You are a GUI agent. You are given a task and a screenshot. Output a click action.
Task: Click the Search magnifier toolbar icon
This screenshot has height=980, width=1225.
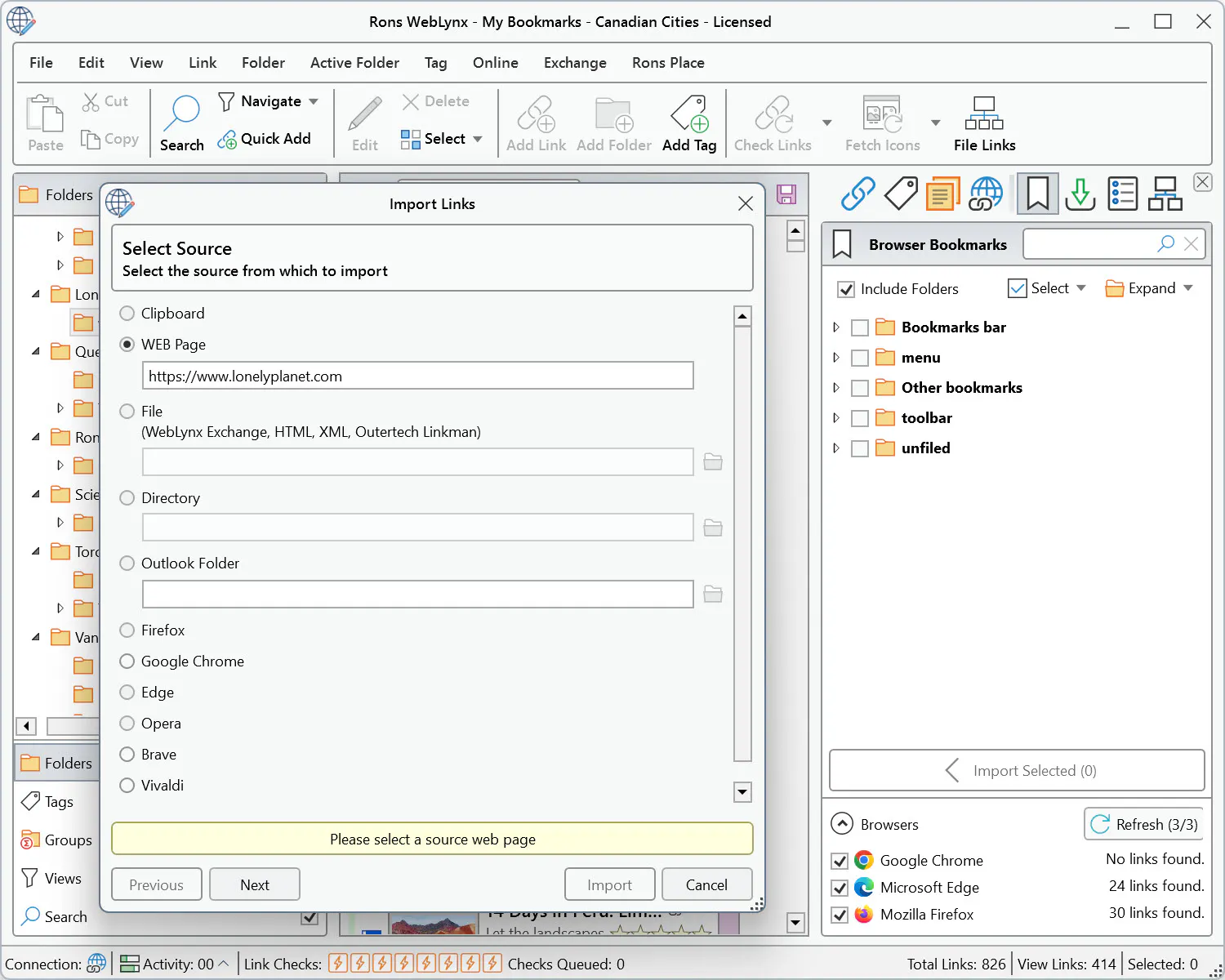[x=181, y=114]
